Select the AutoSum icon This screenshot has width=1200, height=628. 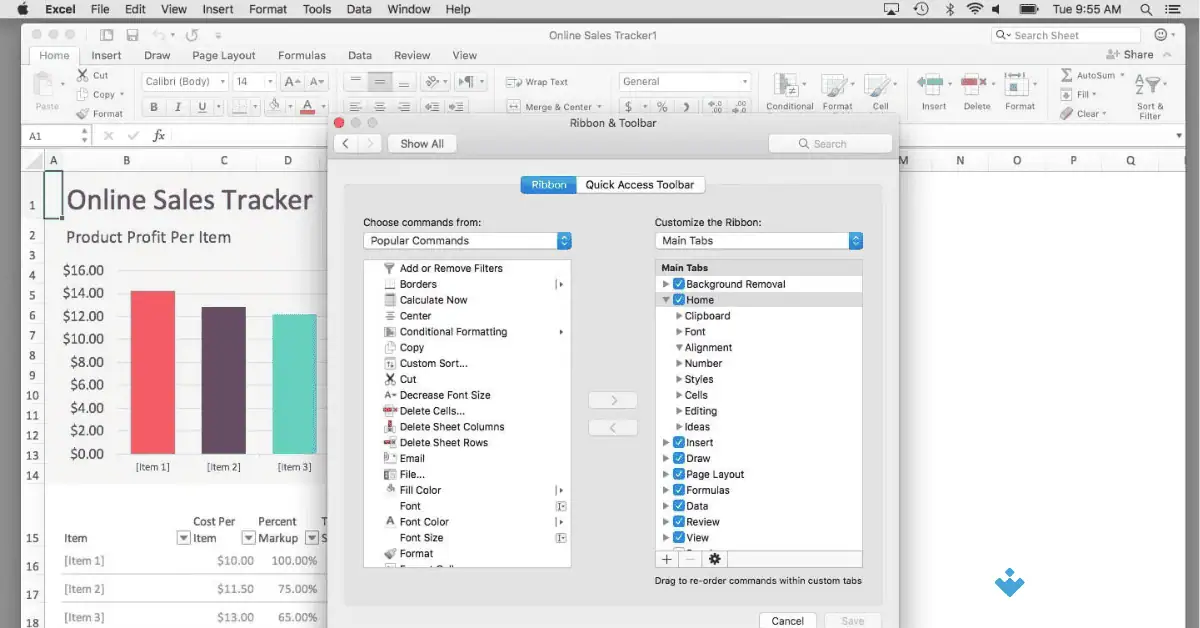coord(1066,76)
